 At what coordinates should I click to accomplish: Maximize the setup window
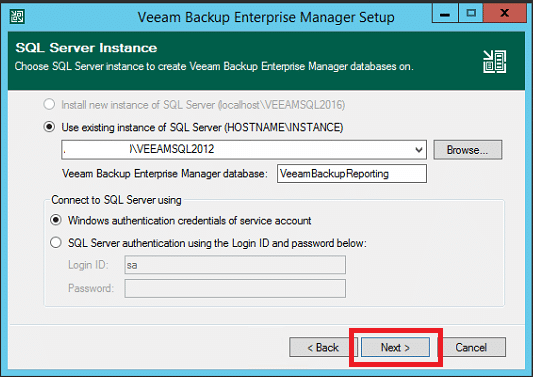click(x=471, y=13)
